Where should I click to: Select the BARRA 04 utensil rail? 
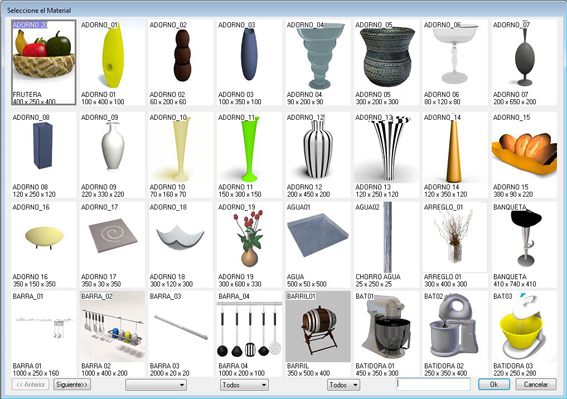249,334
